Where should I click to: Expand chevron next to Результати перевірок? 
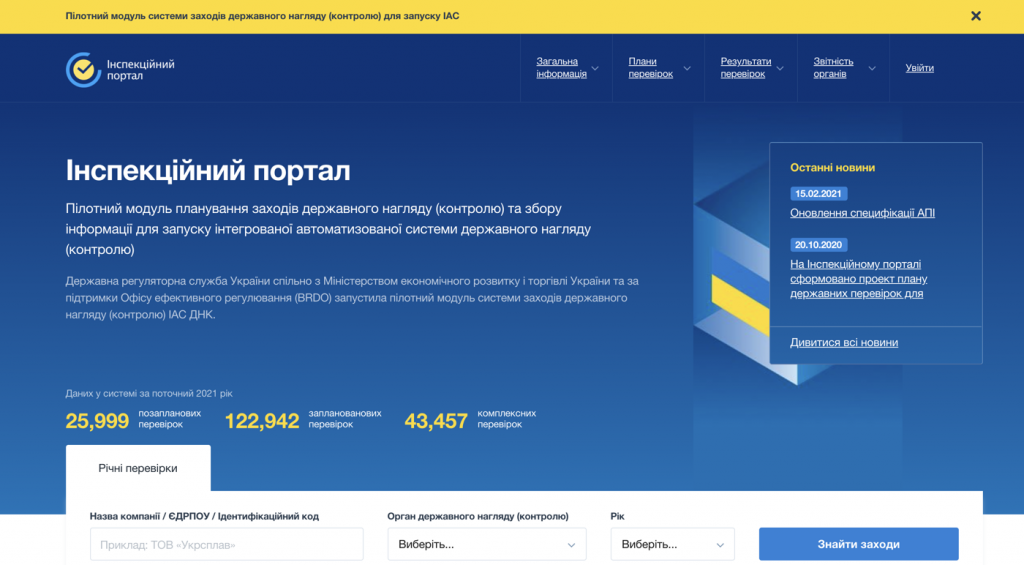[780, 68]
